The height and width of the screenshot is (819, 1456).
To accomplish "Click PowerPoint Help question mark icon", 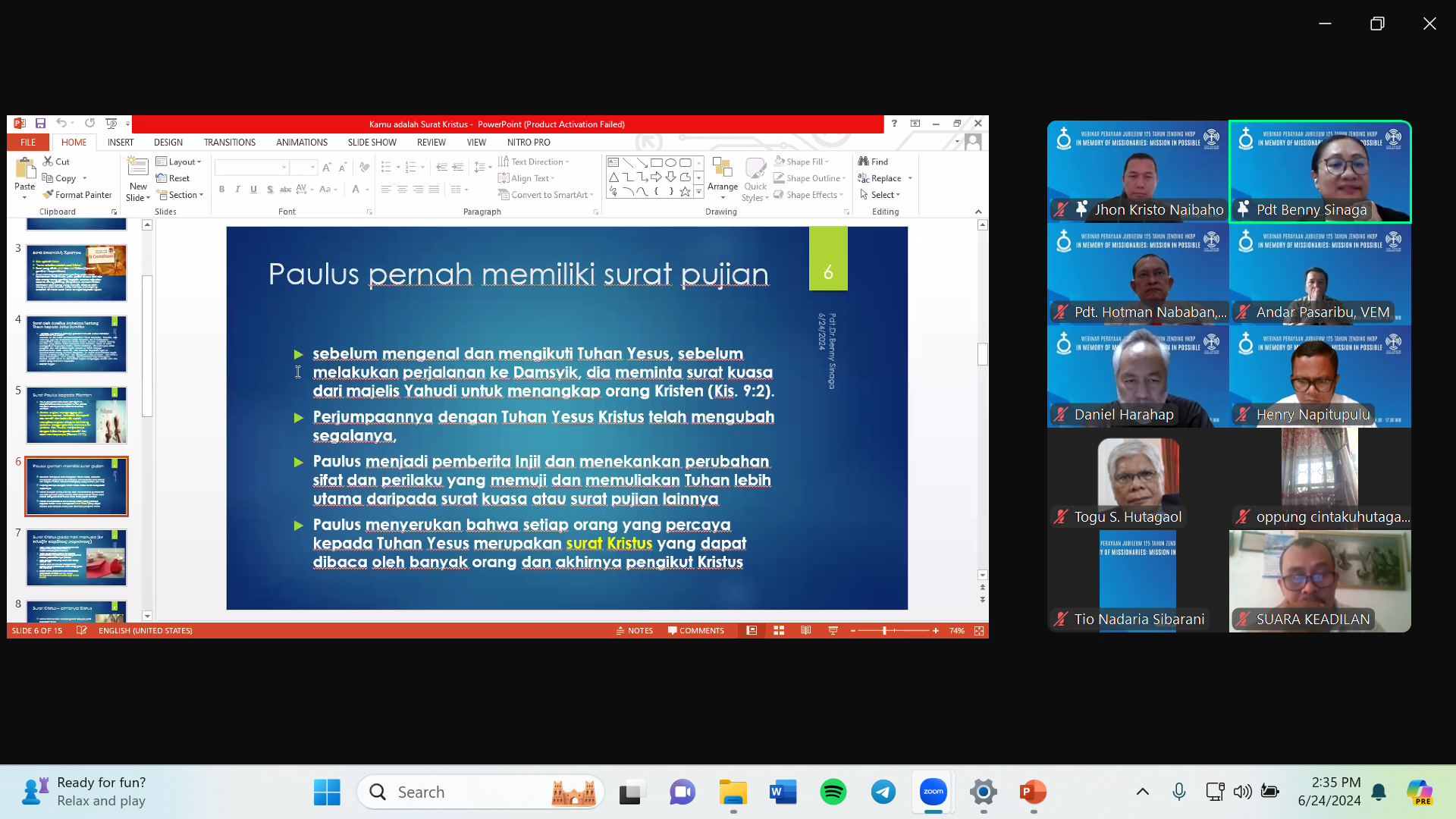I will pyautogui.click(x=894, y=124).
